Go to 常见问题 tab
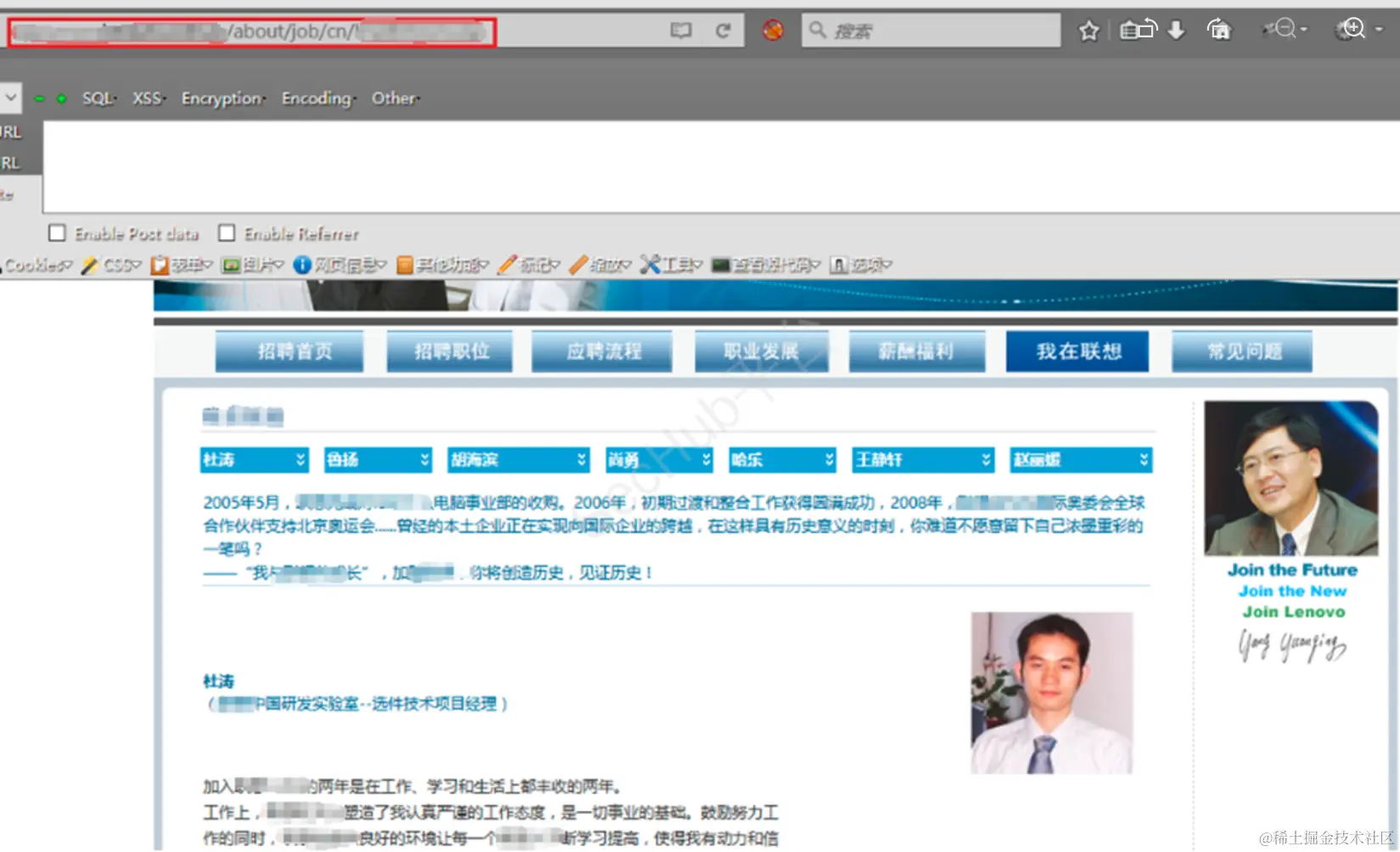Image resolution: width=1400 pixels, height=852 pixels. click(1242, 351)
